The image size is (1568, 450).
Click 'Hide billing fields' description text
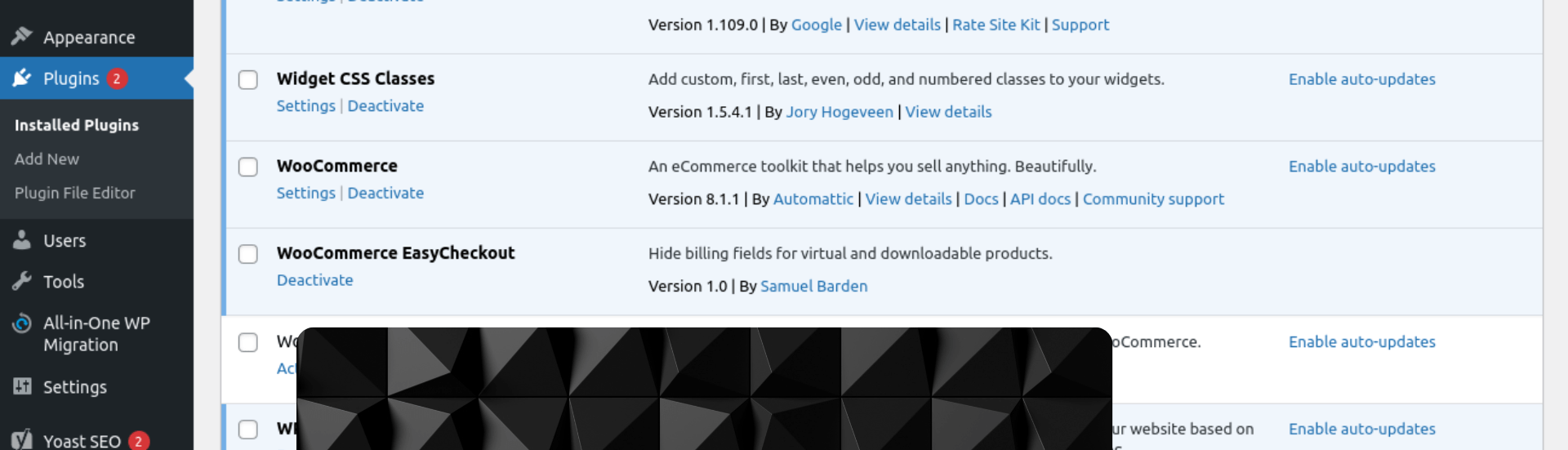click(850, 254)
